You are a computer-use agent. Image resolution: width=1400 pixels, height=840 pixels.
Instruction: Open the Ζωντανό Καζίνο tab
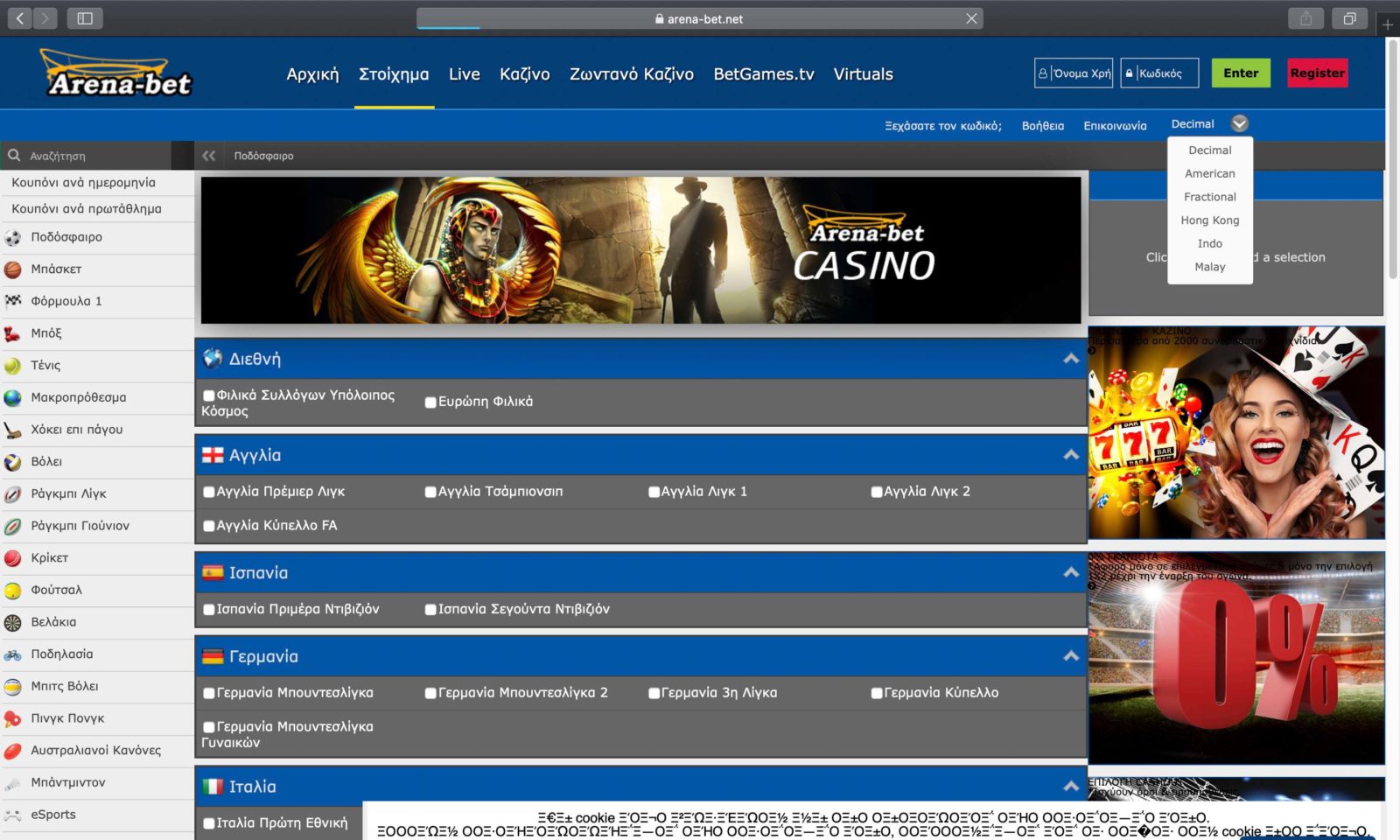(x=632, y=74)
